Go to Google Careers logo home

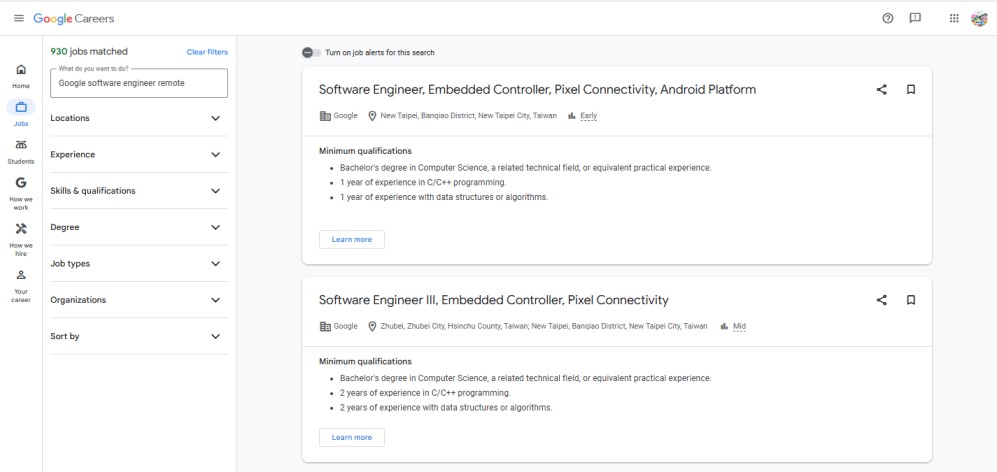coord(74,19)
